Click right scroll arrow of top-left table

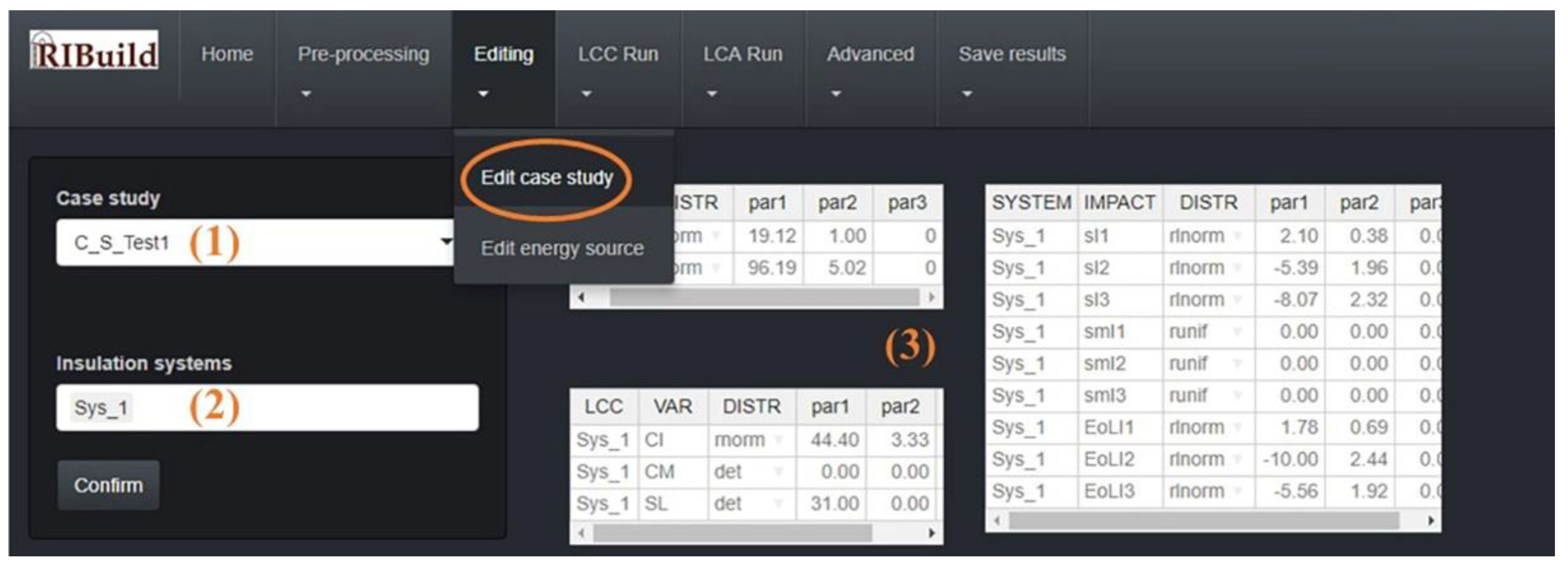click(931, 298)
